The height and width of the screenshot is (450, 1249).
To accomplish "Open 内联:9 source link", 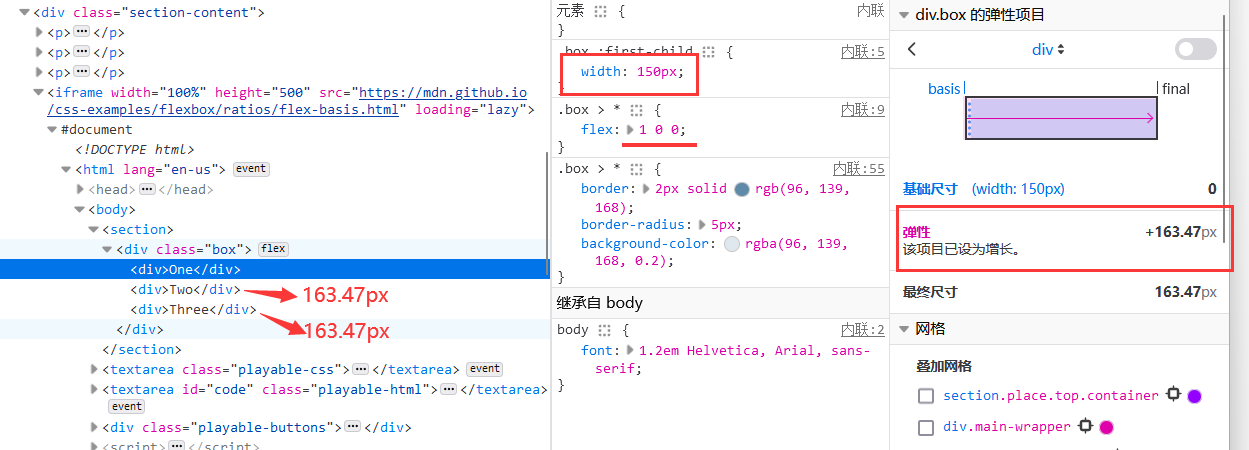I will (x=863, y=110).
